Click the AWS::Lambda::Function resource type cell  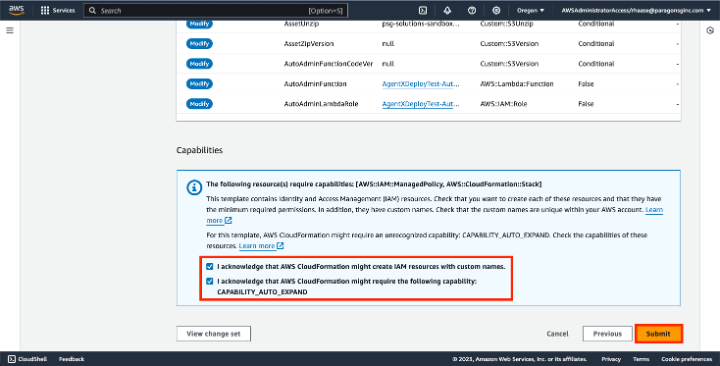[x=517, y=84]
